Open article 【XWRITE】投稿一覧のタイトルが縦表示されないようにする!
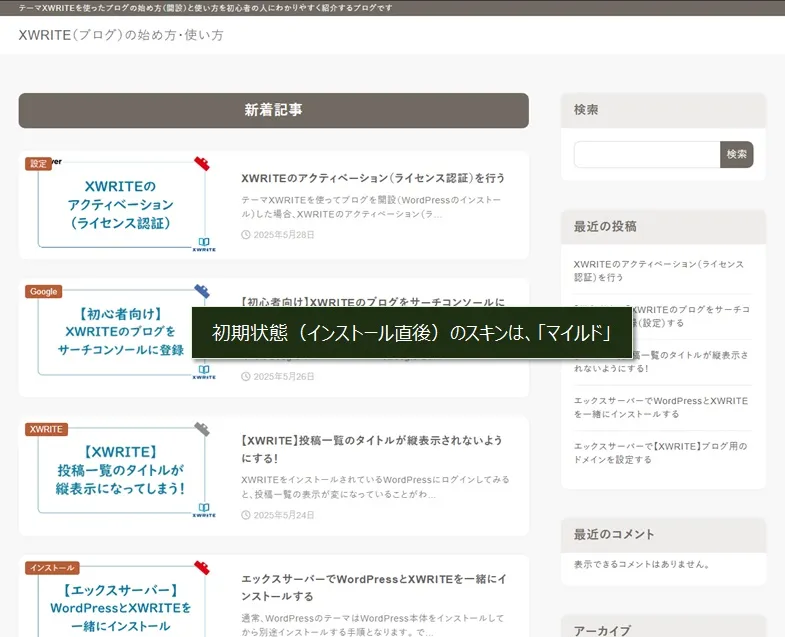 (x=372, y=449)
